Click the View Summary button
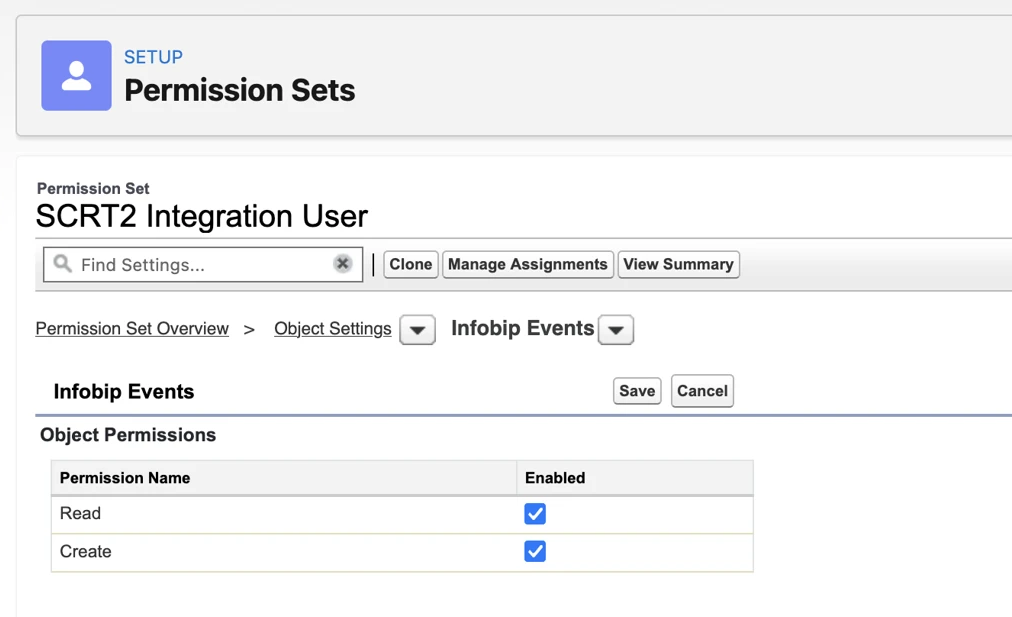This screenshot has height=617, width=1012. tap(678, 265)
